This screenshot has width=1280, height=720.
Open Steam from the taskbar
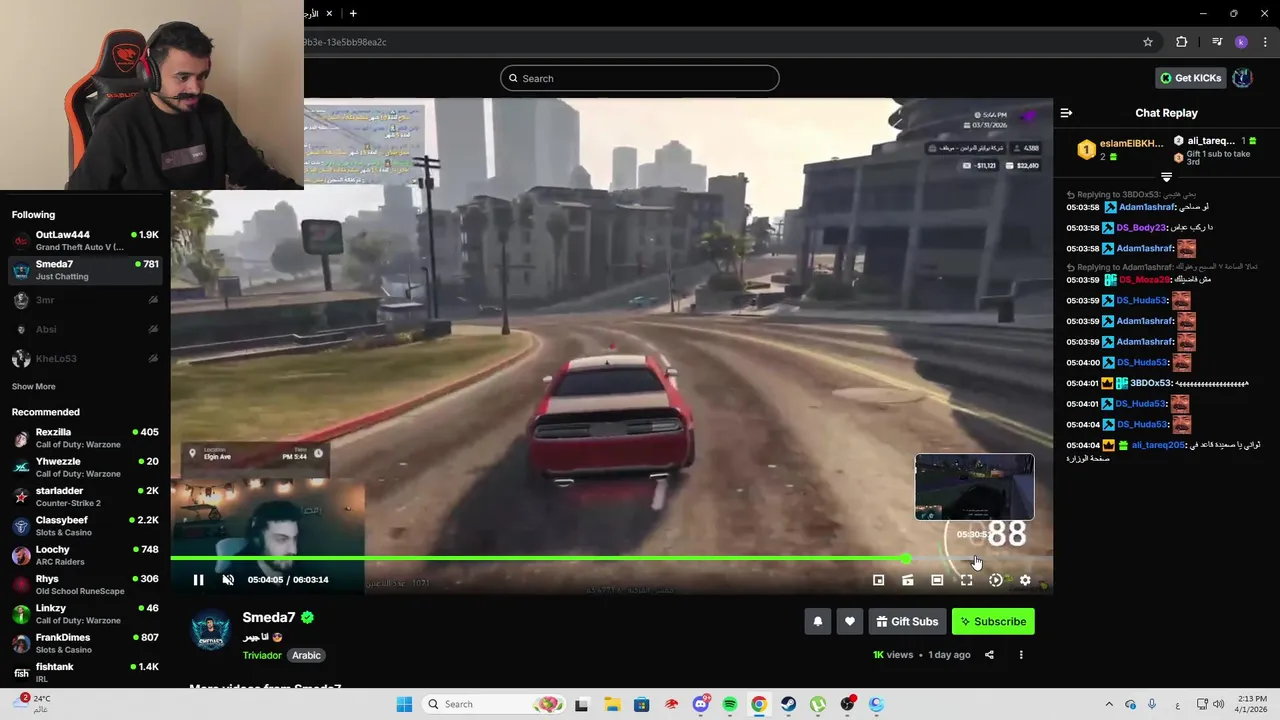click(x=789, y=704)
